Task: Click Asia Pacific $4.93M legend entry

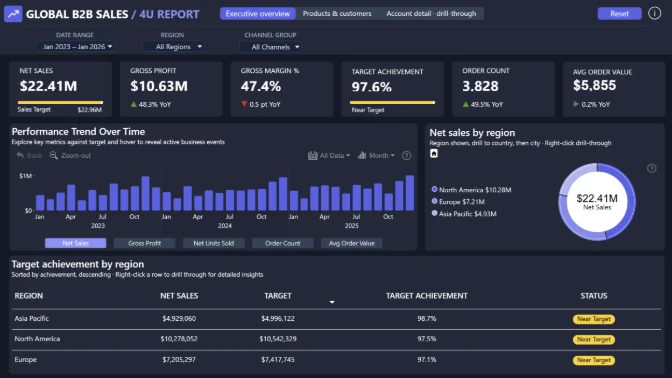Action: click(464, 213)
